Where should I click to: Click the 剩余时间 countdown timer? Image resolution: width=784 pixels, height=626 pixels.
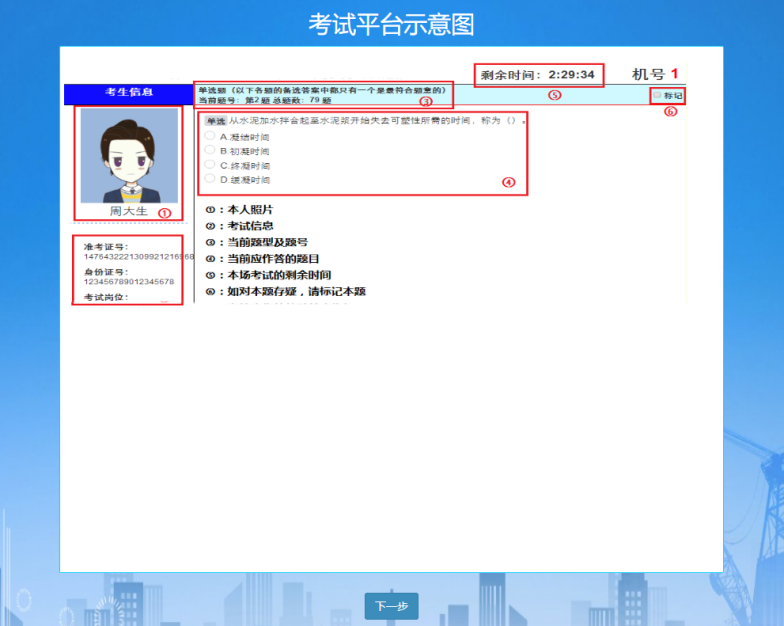(x=538, y=75)
